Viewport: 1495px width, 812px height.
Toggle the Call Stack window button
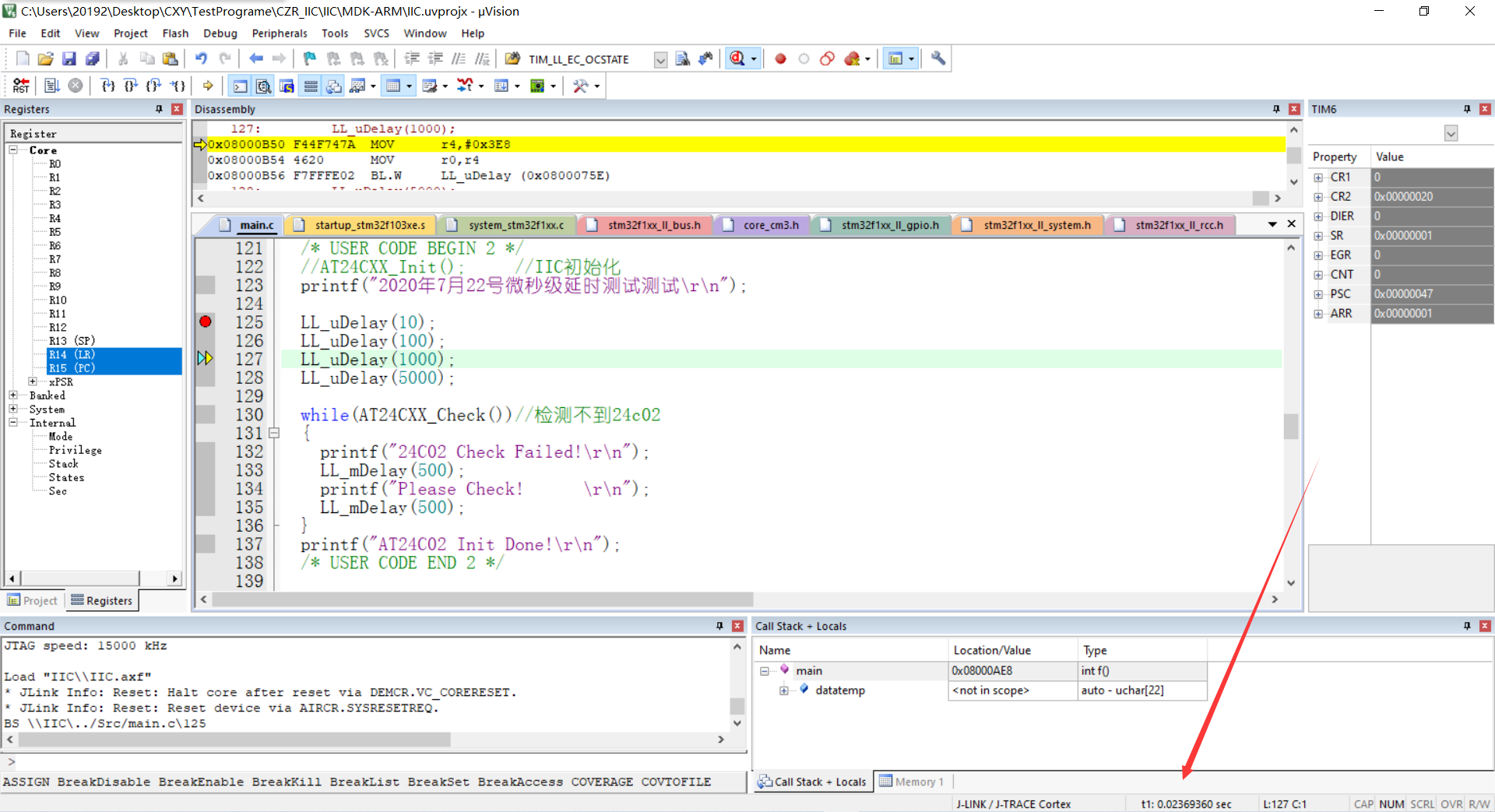pos(334,86)
